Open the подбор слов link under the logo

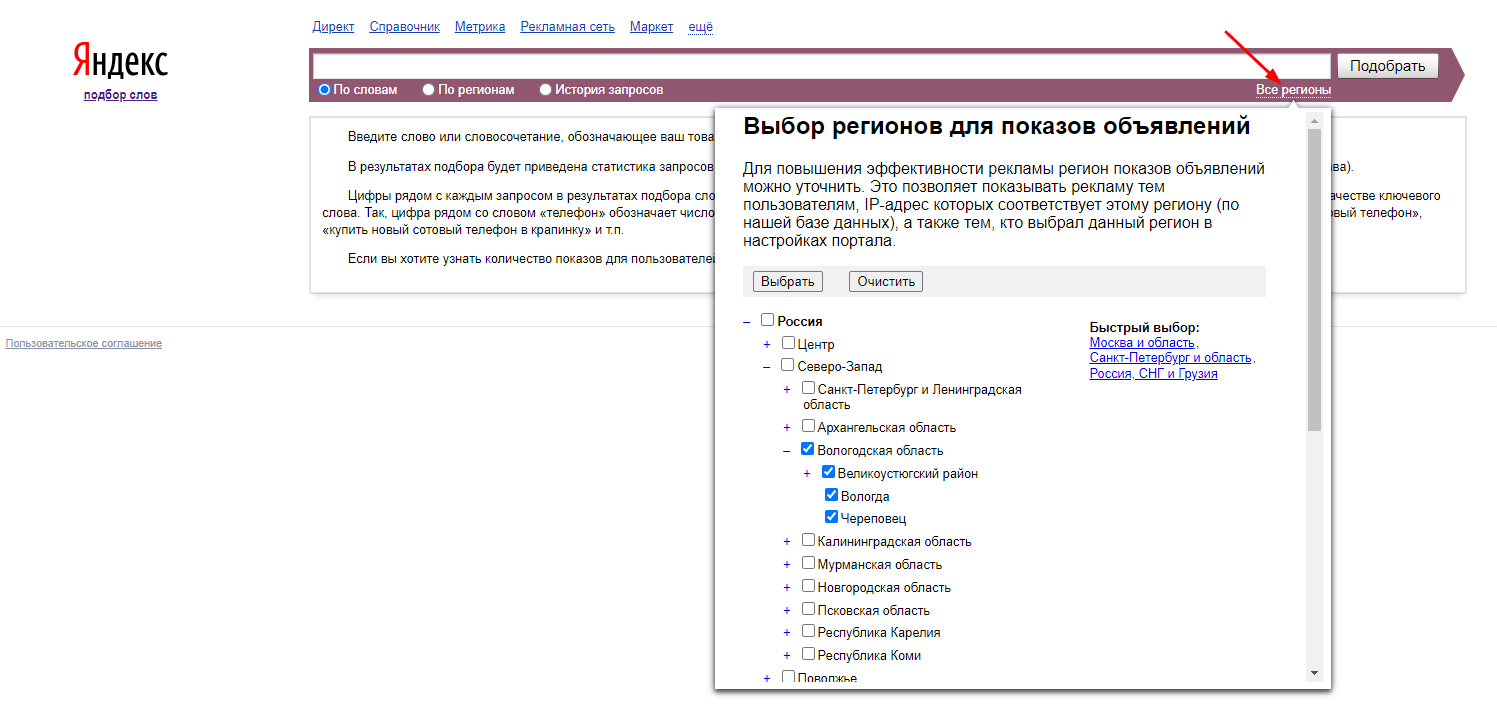pos(120,95)
